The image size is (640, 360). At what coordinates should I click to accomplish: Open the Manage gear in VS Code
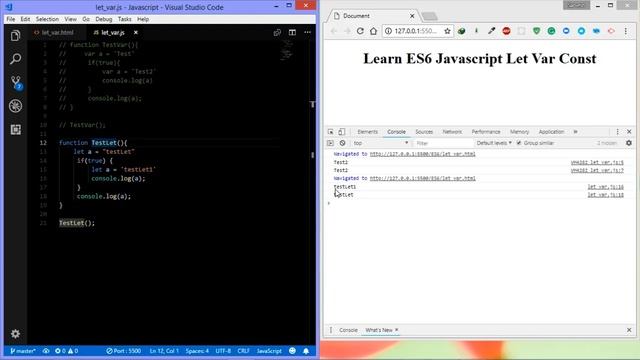pyautogui.click(x=16, y=334)
